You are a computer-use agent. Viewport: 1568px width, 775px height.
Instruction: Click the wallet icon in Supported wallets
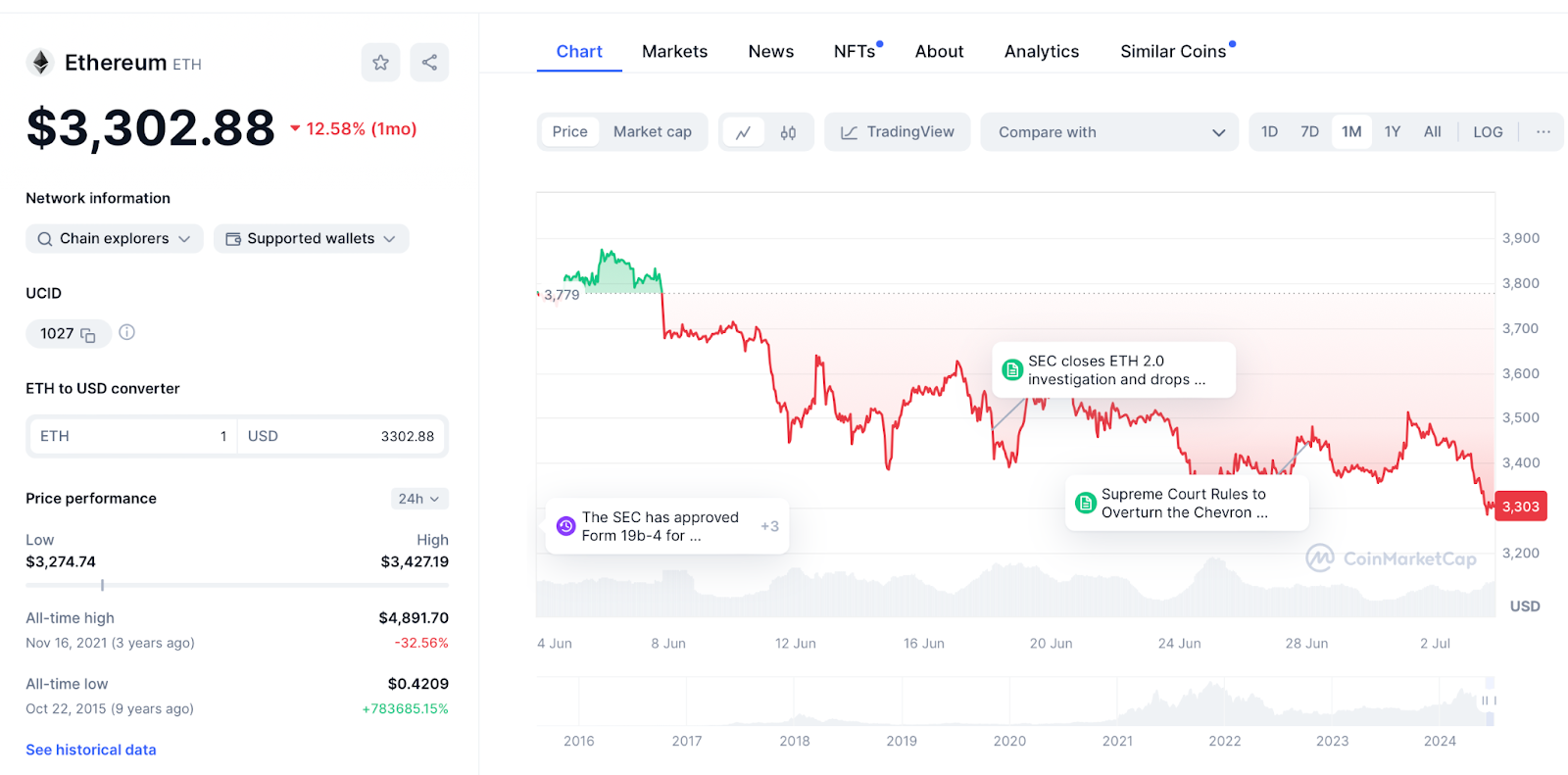pyautogui.click(x=233, y=239)
